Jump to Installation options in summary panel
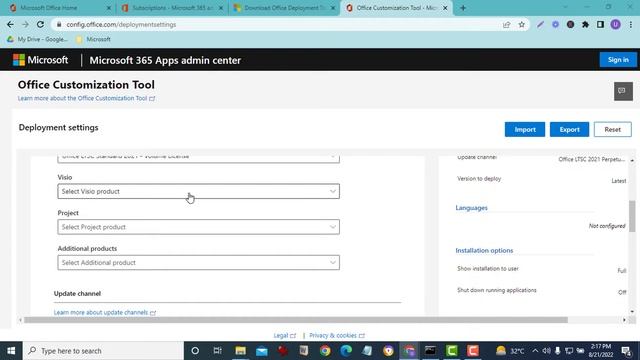Screen dimensions: 640x360 coord(484,250)
